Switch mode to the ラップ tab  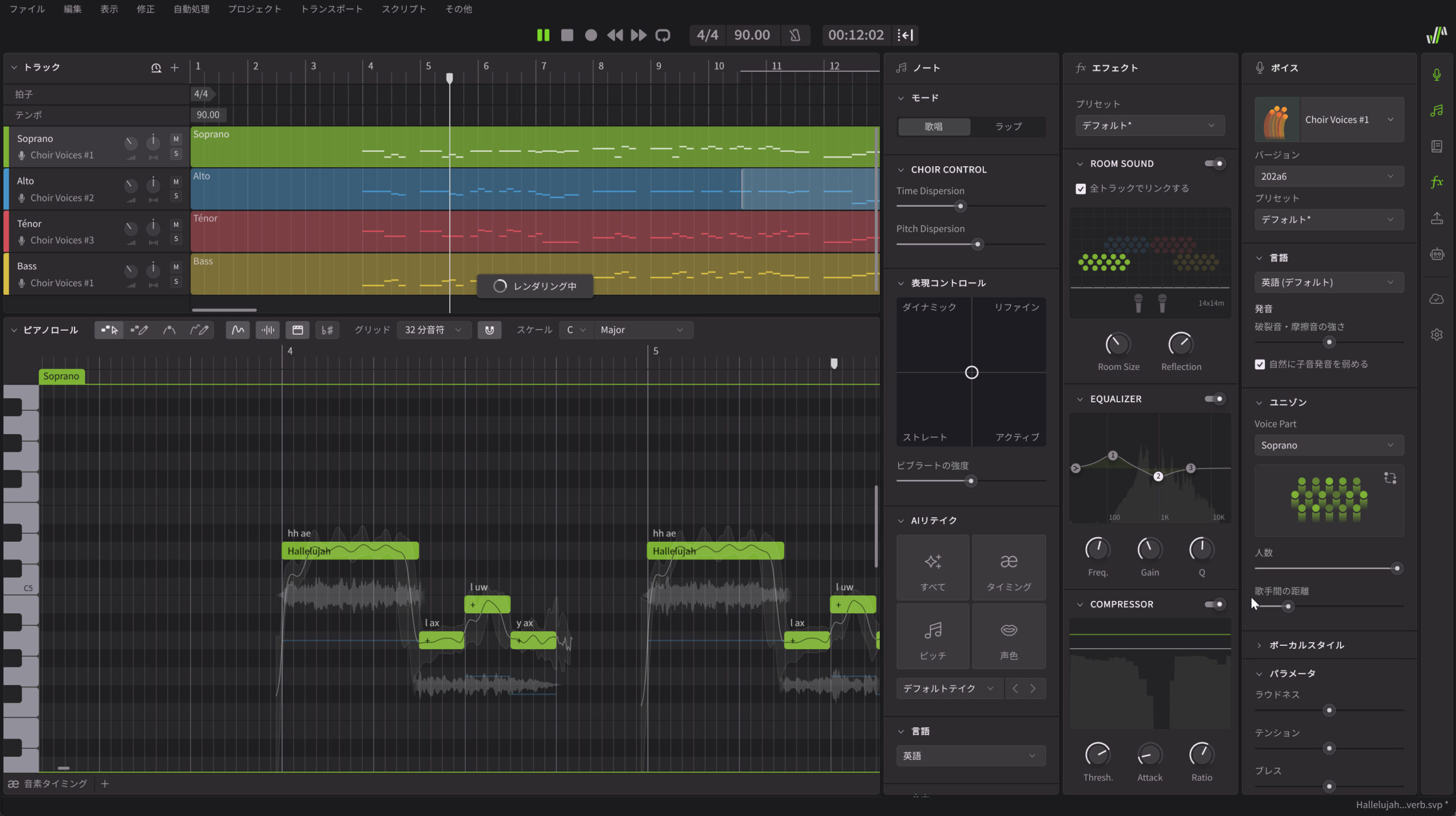[x=1008, y=126]
